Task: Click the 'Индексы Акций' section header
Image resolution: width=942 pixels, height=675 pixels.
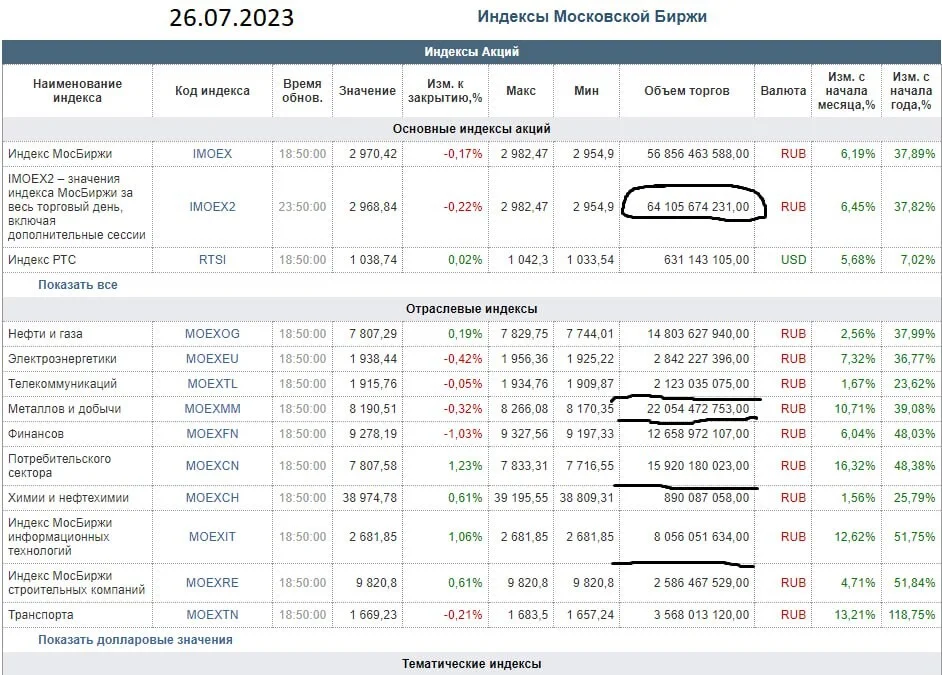Action: (x=472, y=52)
